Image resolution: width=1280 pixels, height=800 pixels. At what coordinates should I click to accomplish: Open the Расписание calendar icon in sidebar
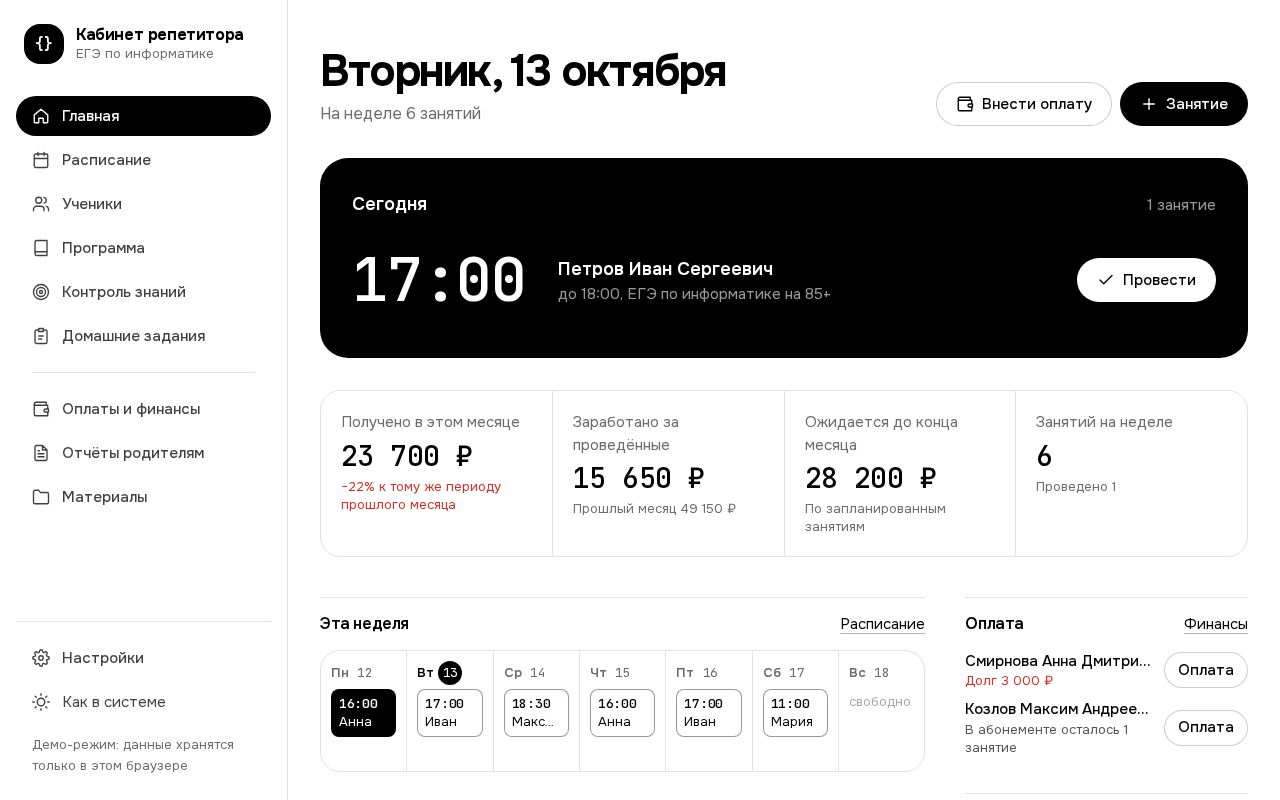coord(41,160)
